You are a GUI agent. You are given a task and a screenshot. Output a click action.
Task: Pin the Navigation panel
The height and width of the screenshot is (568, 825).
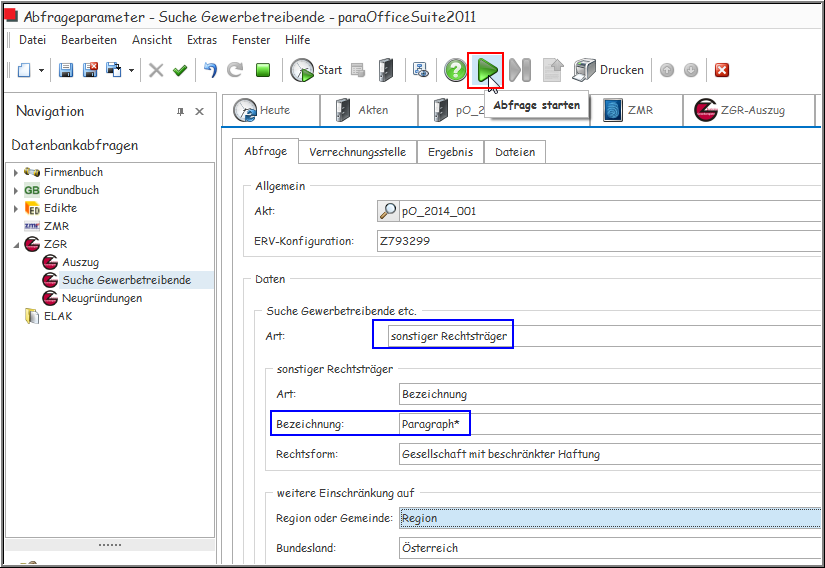coord(181,112)
